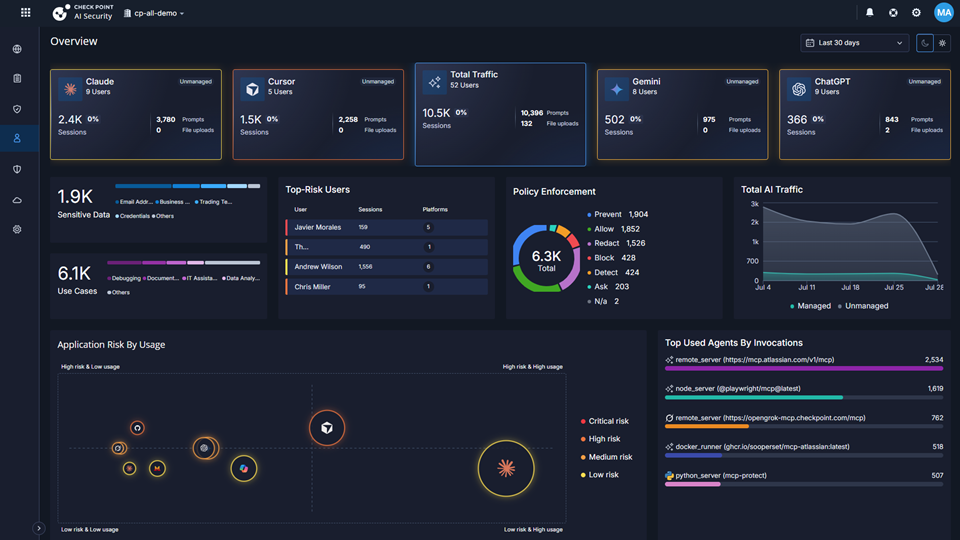Open the Last 30 days dropdown

[x=854, y=43]
